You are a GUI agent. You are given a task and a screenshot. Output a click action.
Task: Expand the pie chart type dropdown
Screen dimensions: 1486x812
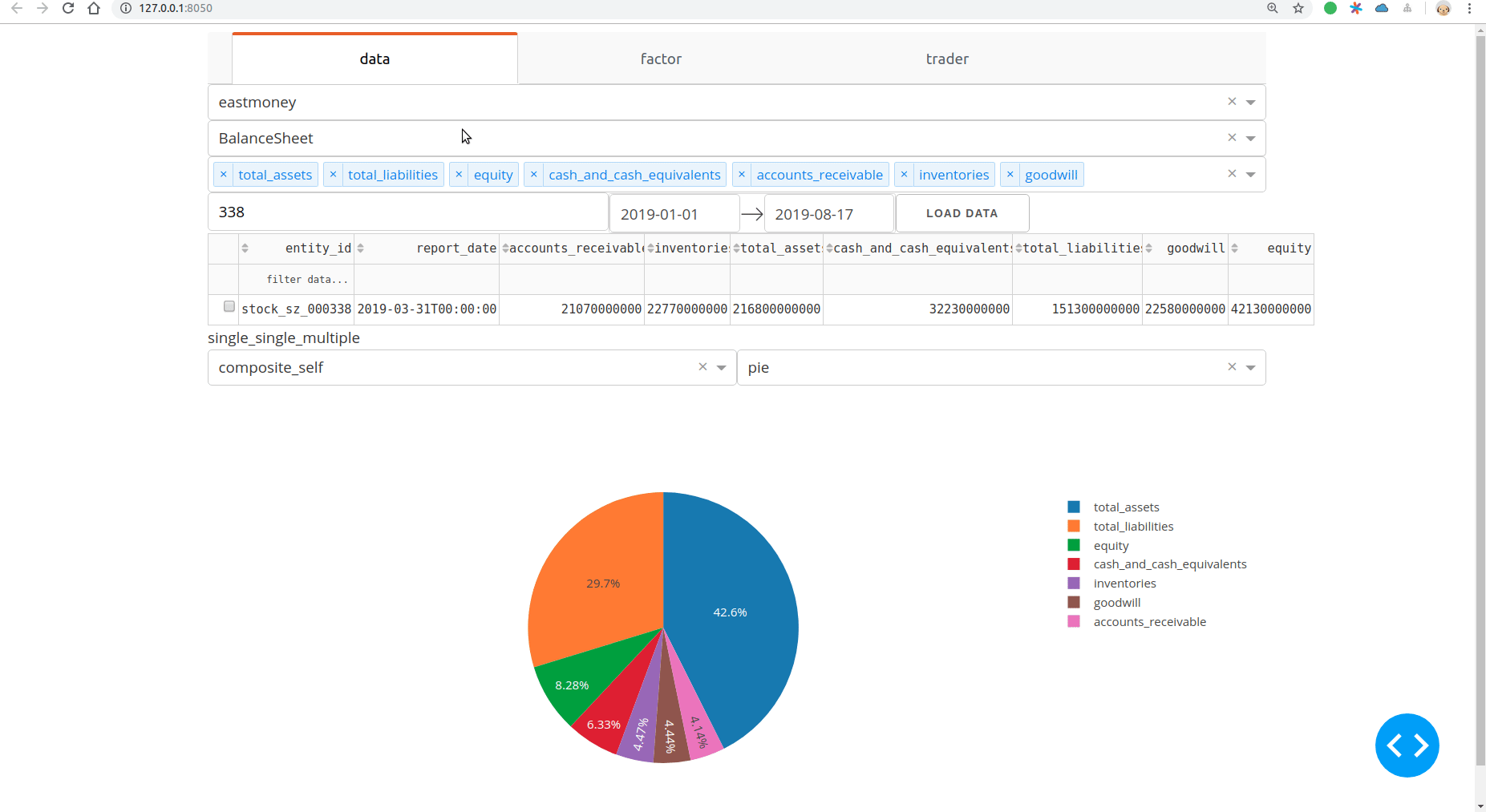1250,368
